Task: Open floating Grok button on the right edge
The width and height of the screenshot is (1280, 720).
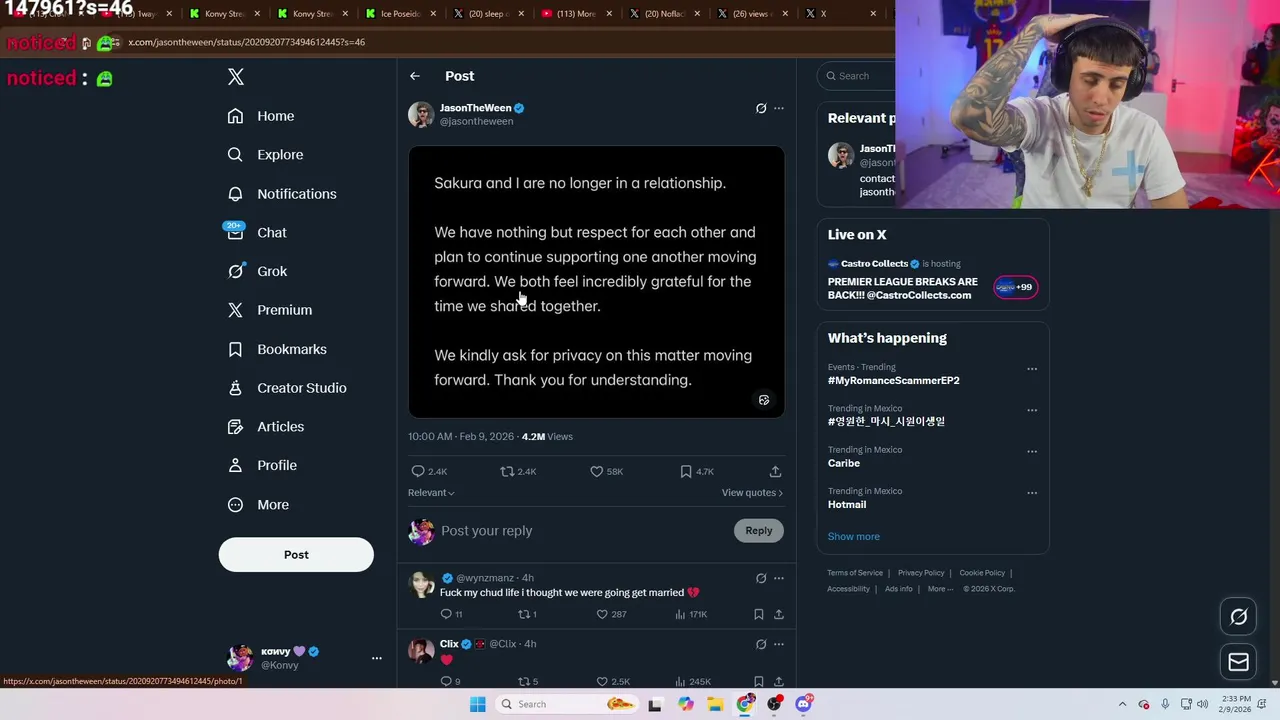Action: pyautogui.click(x=1239, y=617)
